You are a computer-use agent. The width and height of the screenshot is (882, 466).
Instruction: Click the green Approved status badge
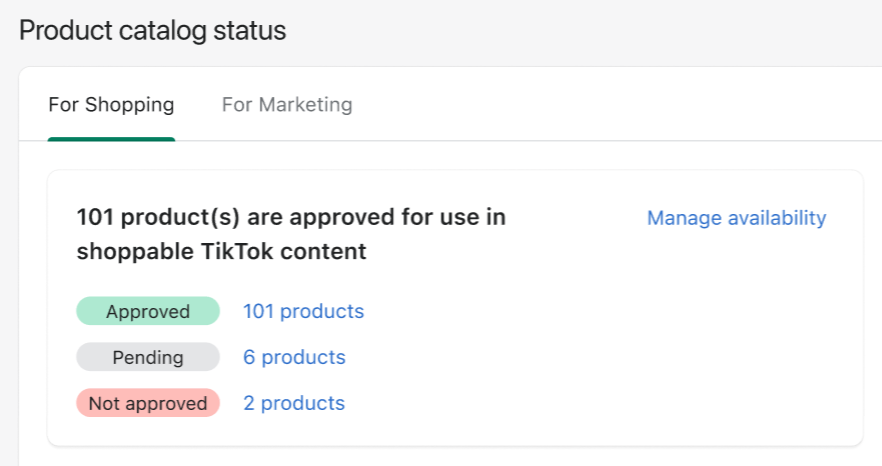point(148,311)
